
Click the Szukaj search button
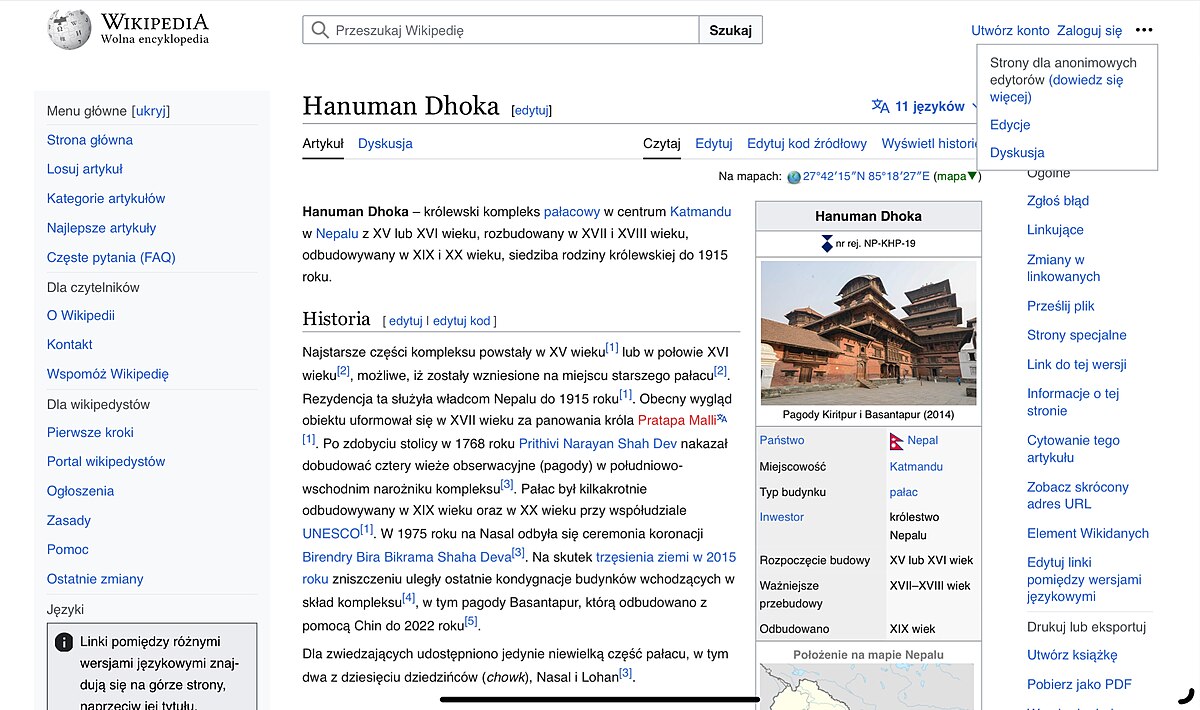[730, 30]
